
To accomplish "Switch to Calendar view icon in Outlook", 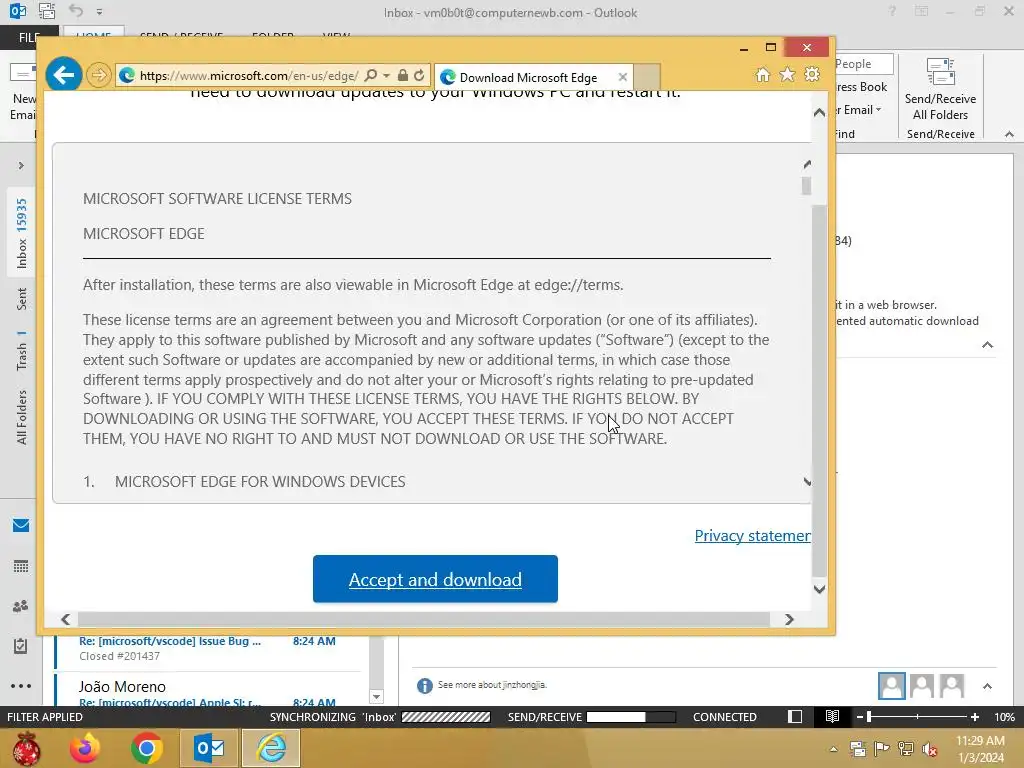I will 21,566.
